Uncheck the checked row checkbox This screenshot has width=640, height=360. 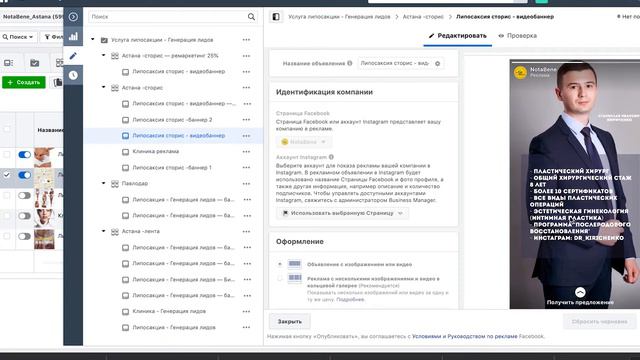(x=7, y=175)
